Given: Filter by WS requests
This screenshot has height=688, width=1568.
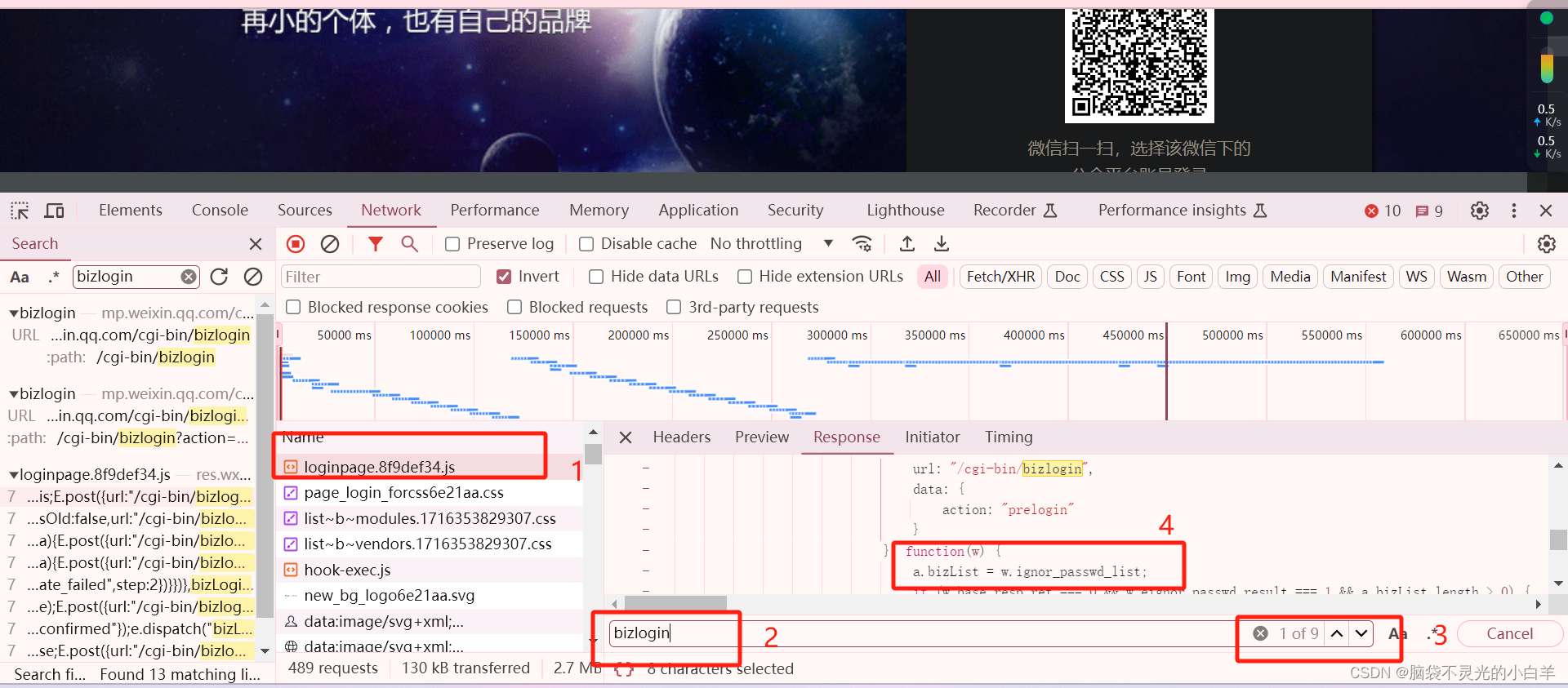Looking at the screenshot, I should pos(1416,277).
